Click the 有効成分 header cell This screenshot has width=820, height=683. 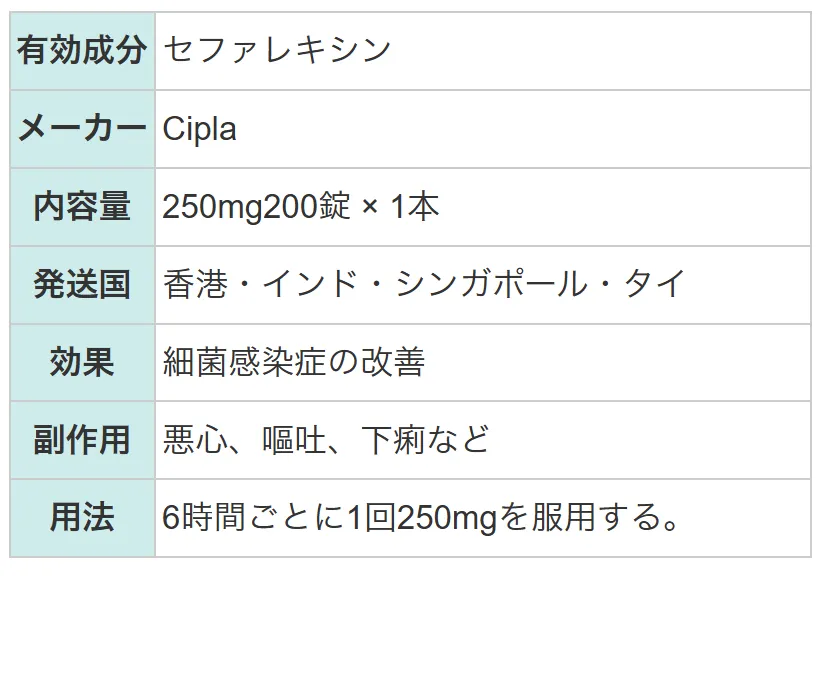83,51
